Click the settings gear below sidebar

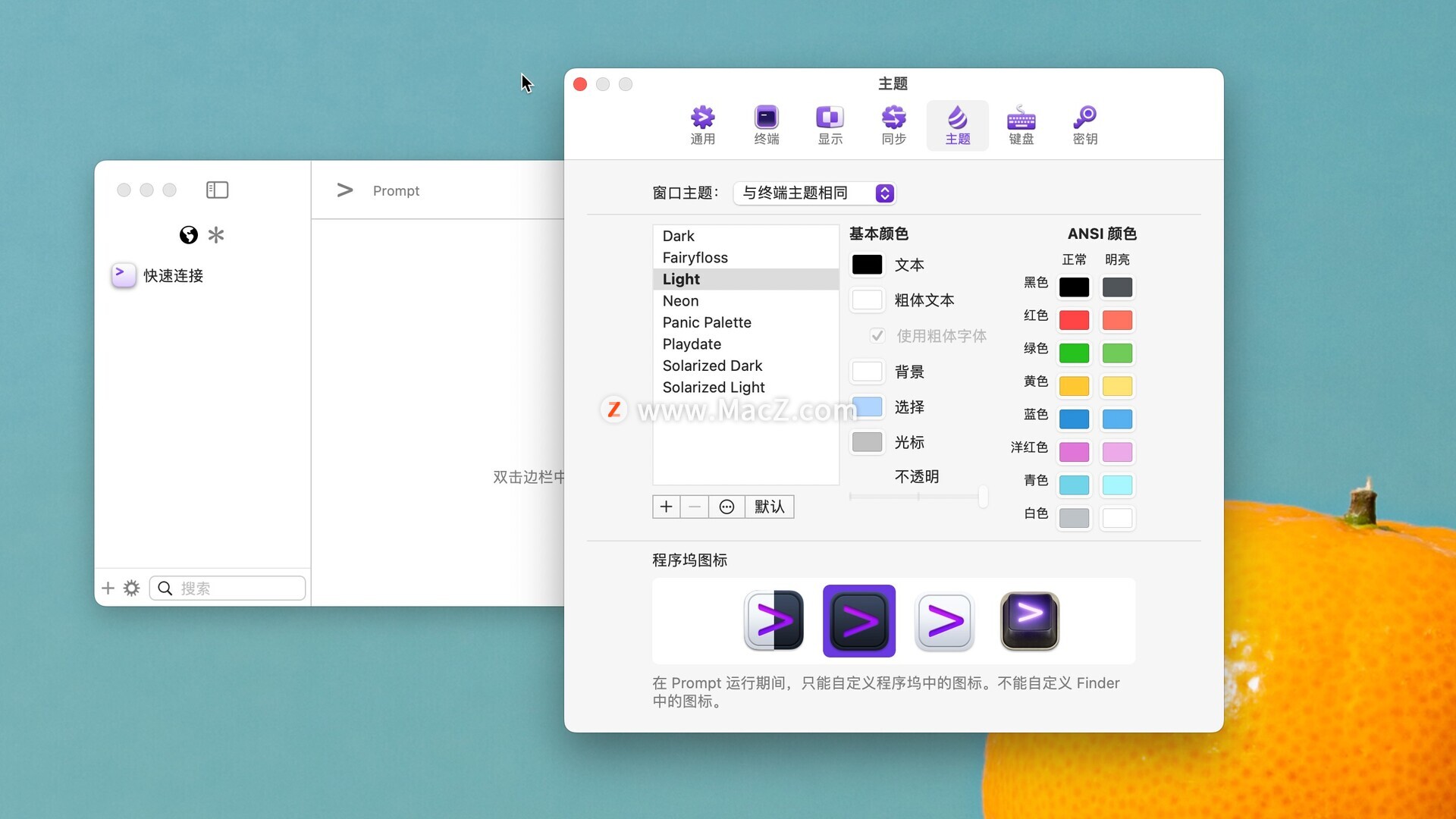coord(131,588)
